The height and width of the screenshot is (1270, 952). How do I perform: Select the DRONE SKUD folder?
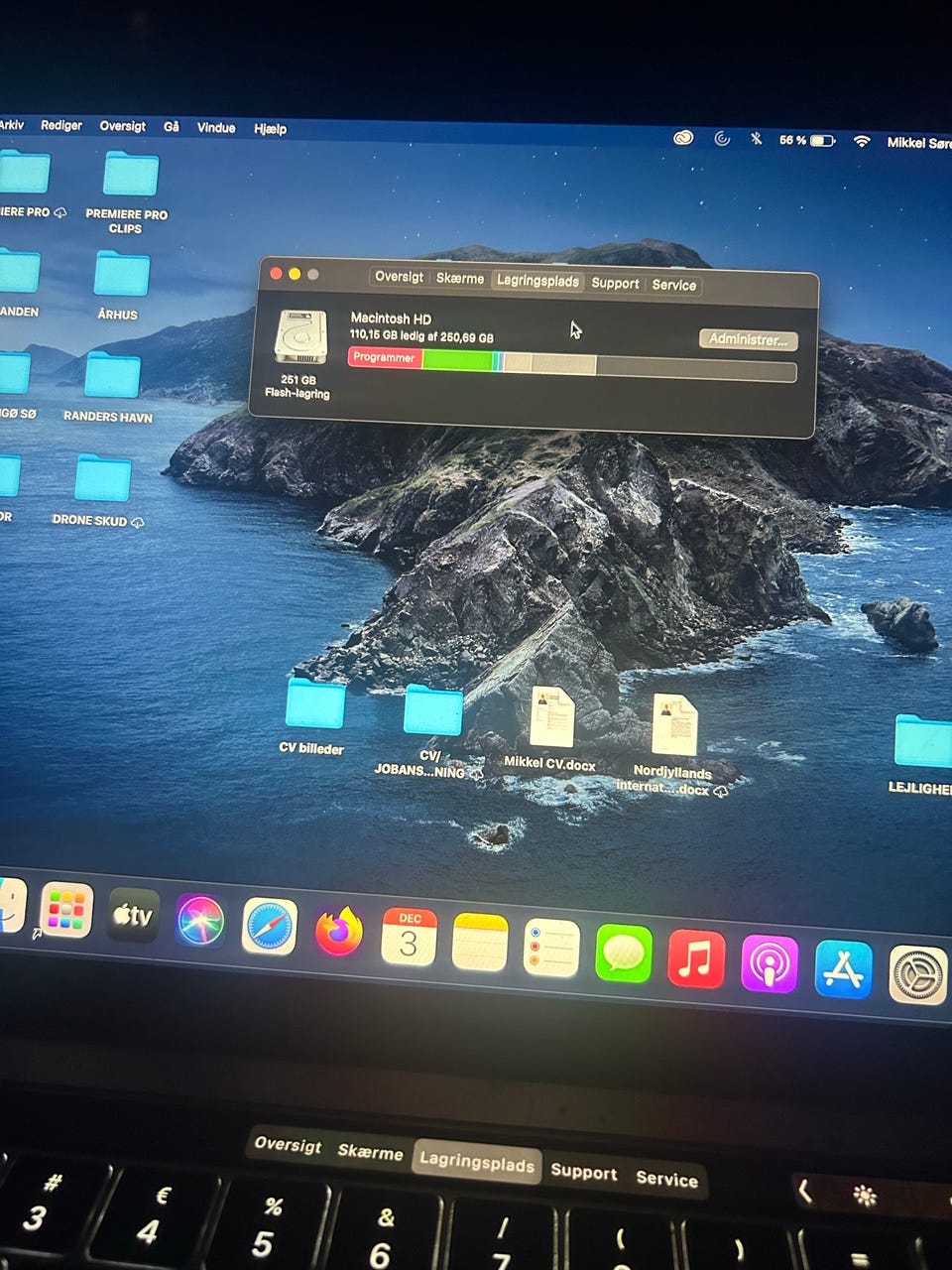[x=101, y=490]
